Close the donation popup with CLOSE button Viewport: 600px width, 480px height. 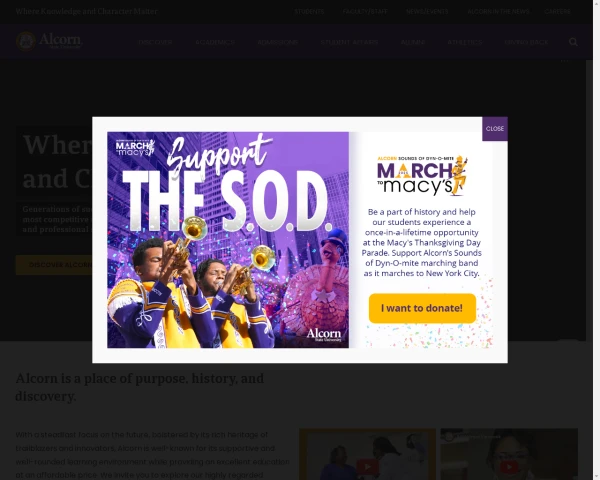click(495, 129)
